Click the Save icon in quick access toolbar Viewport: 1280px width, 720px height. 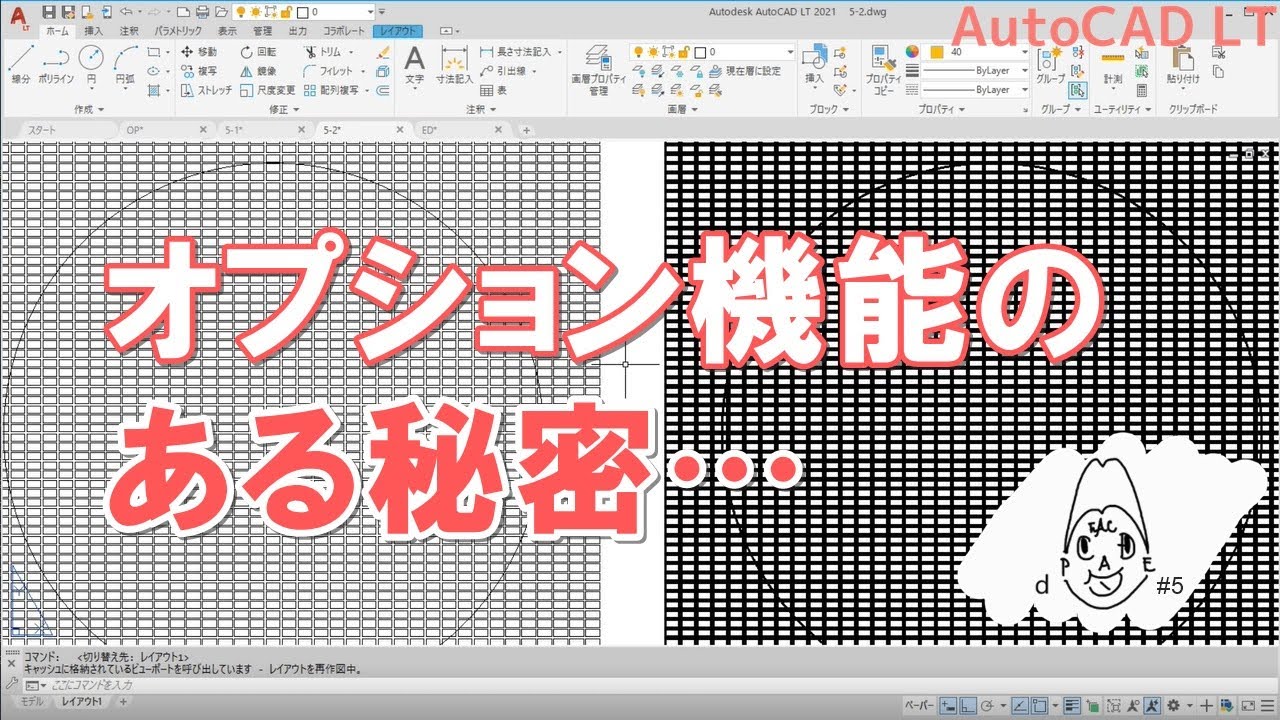click(x=50, y=12)
